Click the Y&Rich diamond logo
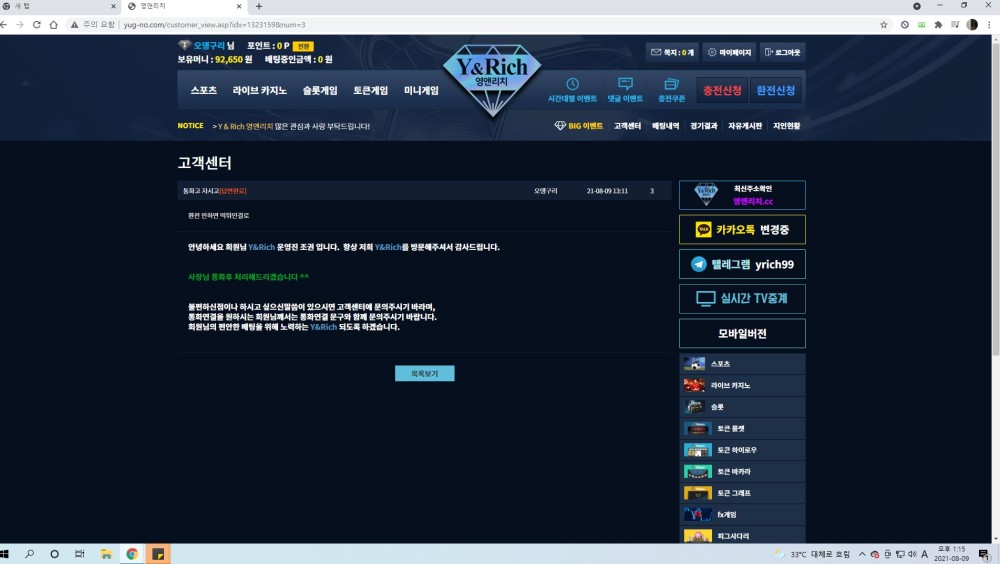 [x=492, y=79]
